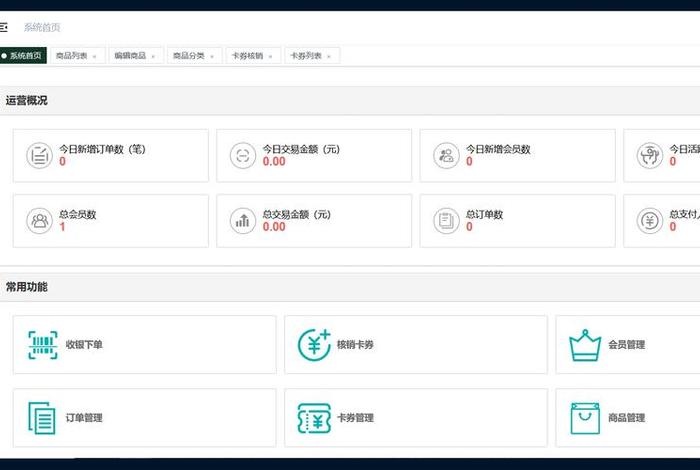700x470 pixels.
Task: Click the 总会员数 group icon
Action: pos(39,220)
